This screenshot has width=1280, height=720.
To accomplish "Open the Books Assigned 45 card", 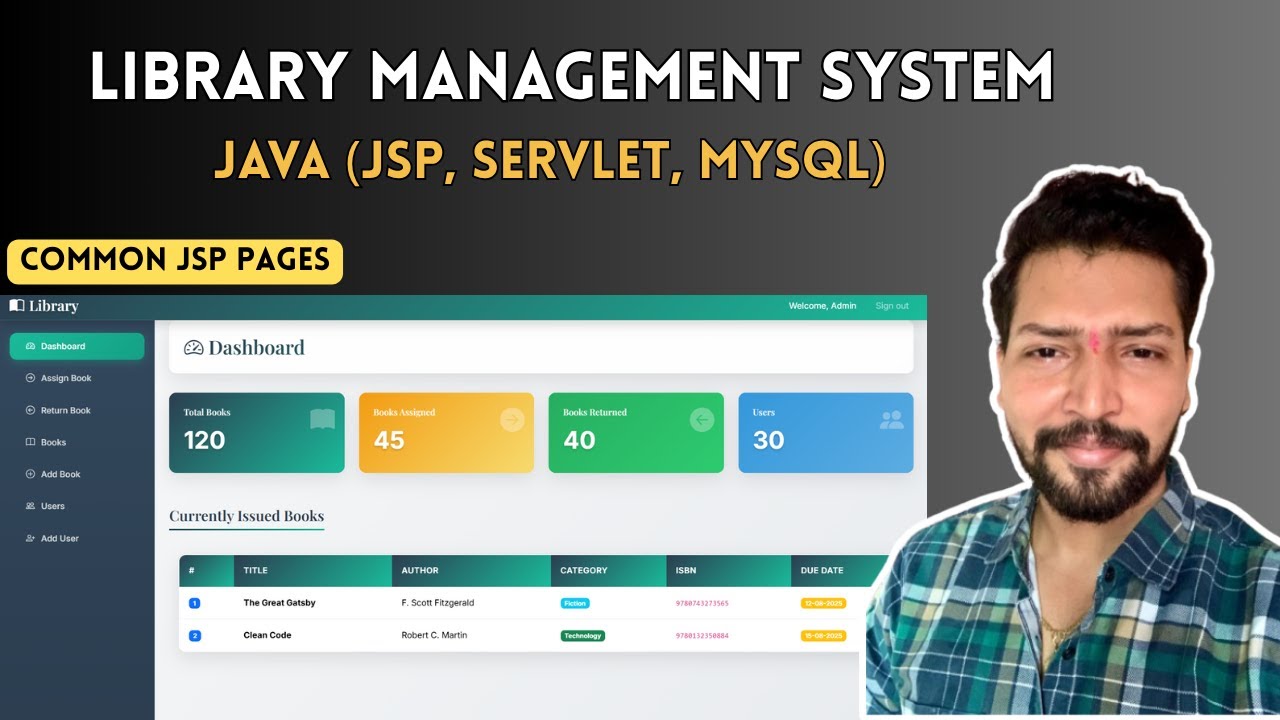I will 446,433.
